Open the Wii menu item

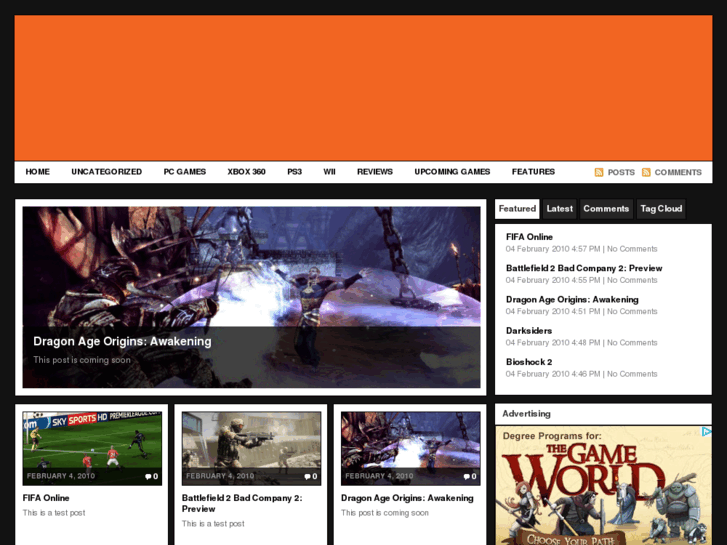[329, 172]
